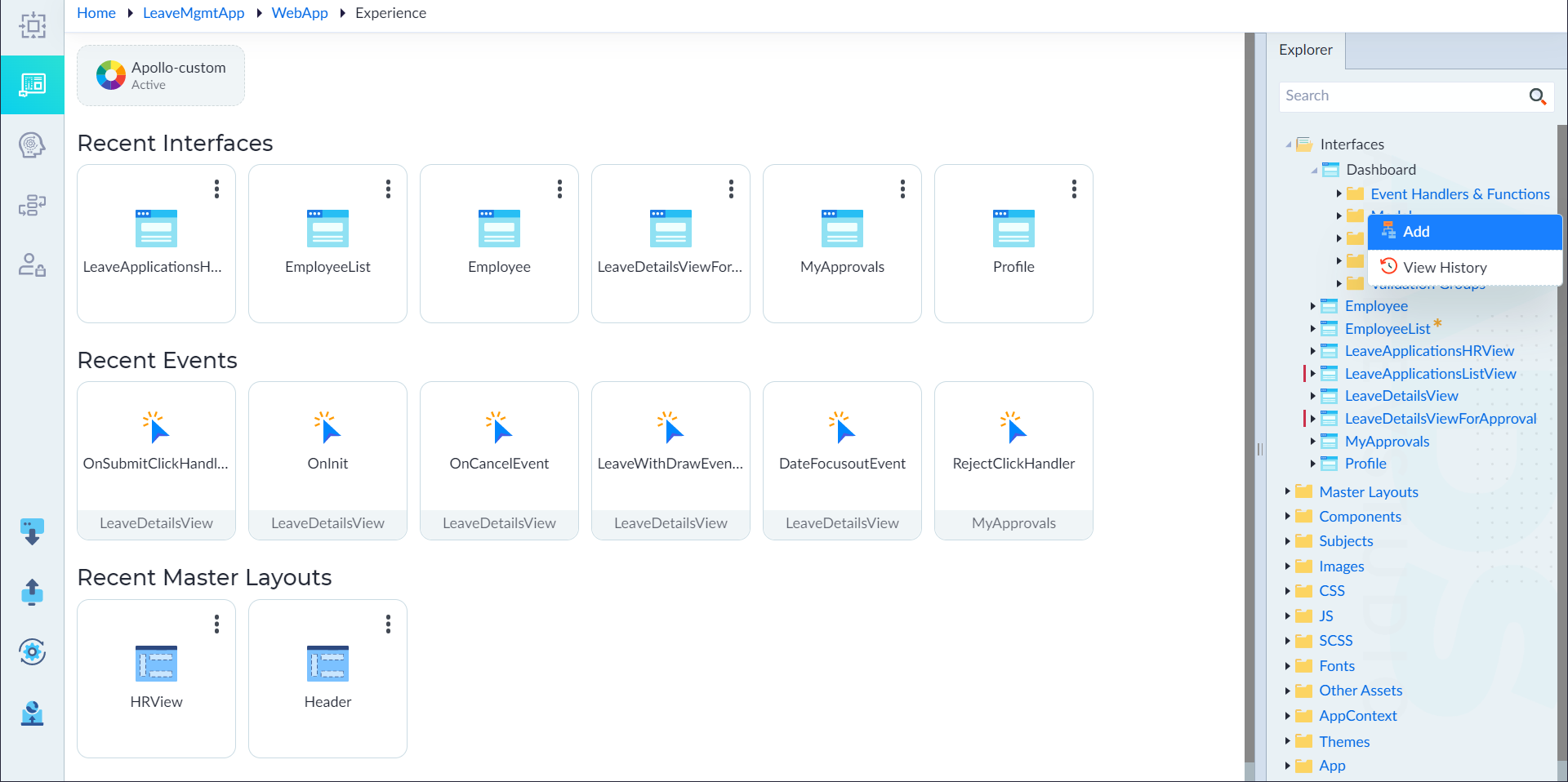Open options menu for LeaveDetailsViewFor... card

point(731,189)
